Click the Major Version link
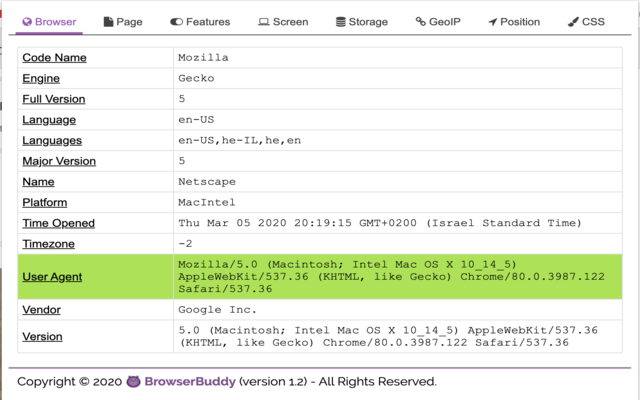 (59, 161)
